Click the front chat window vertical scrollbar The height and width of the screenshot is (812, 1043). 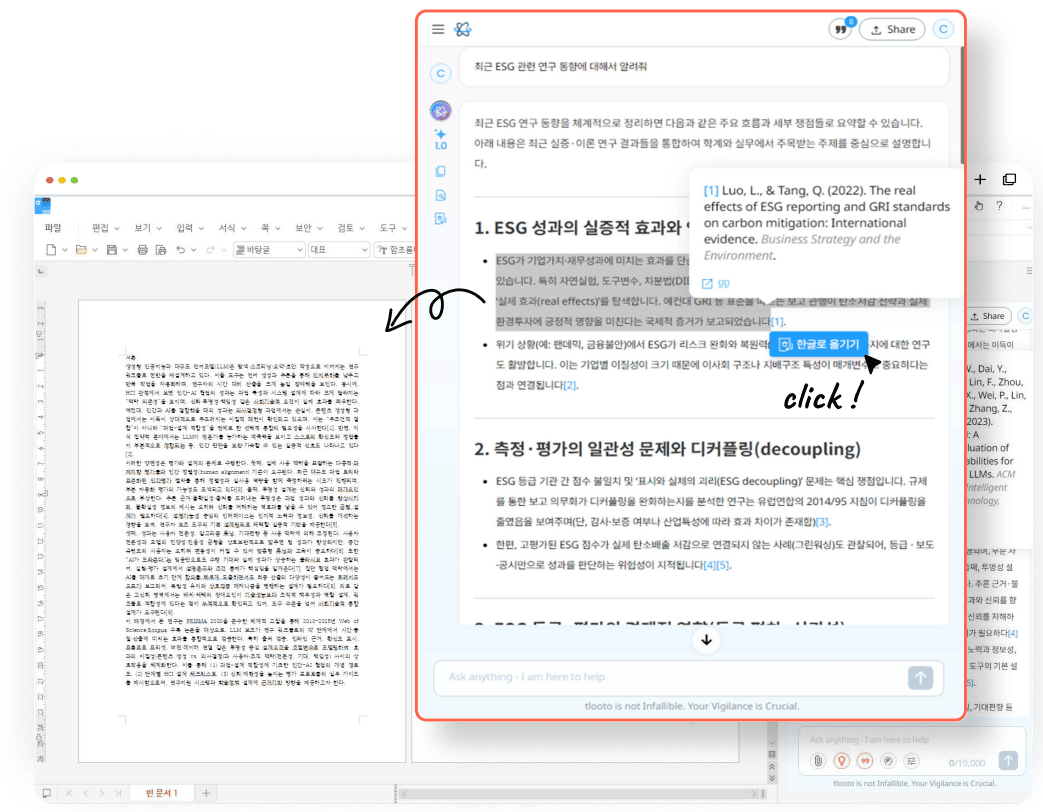(x=962, y=106)
